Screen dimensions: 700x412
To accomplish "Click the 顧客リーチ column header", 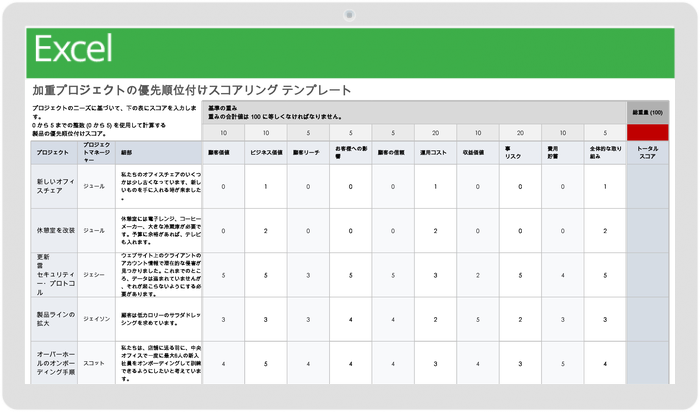I will click(307, 154).
